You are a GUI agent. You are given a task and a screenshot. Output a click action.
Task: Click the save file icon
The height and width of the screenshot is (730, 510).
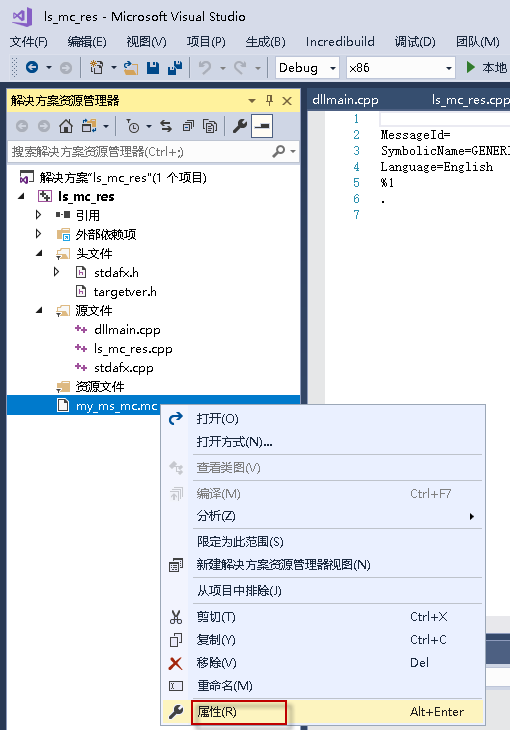(153, 68)
